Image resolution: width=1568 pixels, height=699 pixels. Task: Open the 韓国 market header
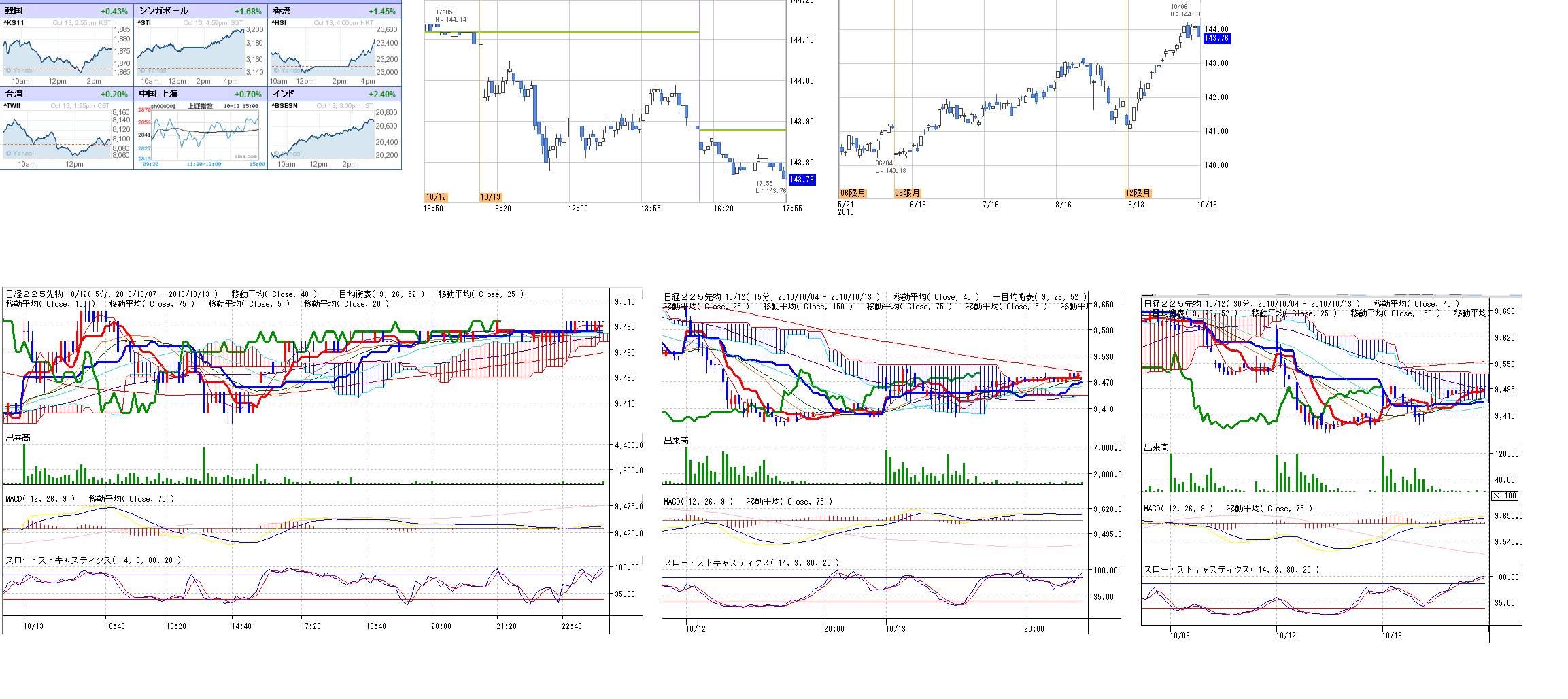pos(14,11)
